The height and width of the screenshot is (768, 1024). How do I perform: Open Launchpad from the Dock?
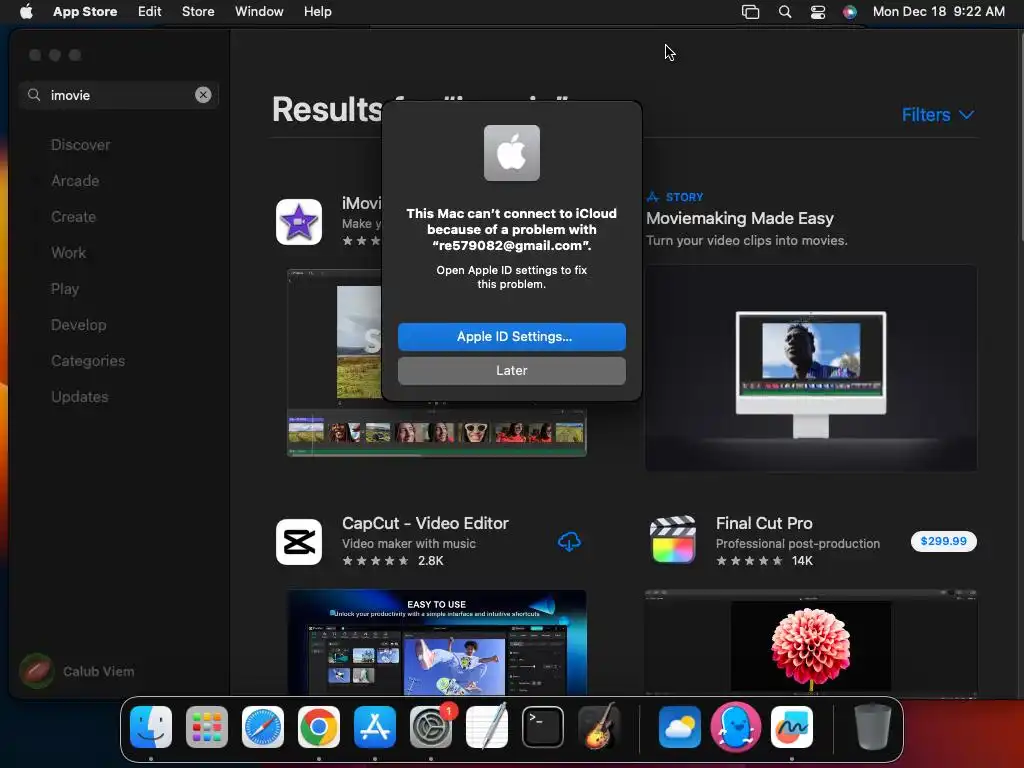pos(207,727)
